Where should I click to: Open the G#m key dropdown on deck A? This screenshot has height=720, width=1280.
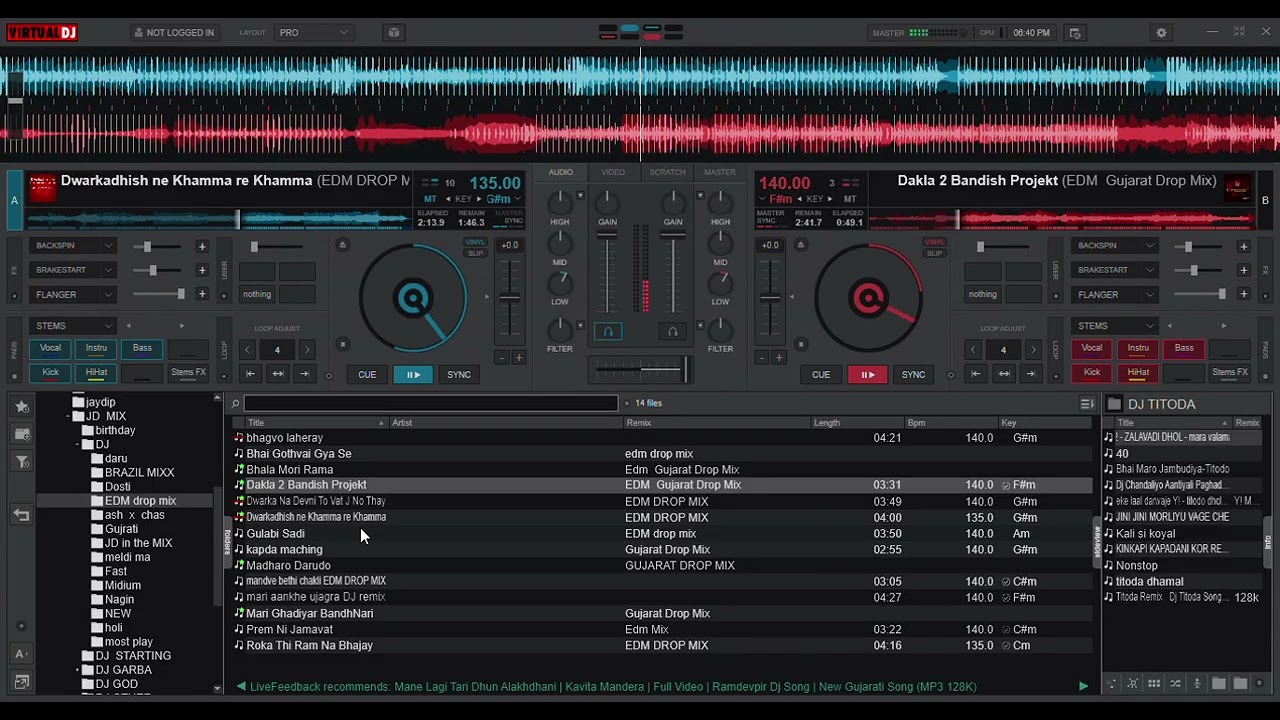click(x=502, y=199)
